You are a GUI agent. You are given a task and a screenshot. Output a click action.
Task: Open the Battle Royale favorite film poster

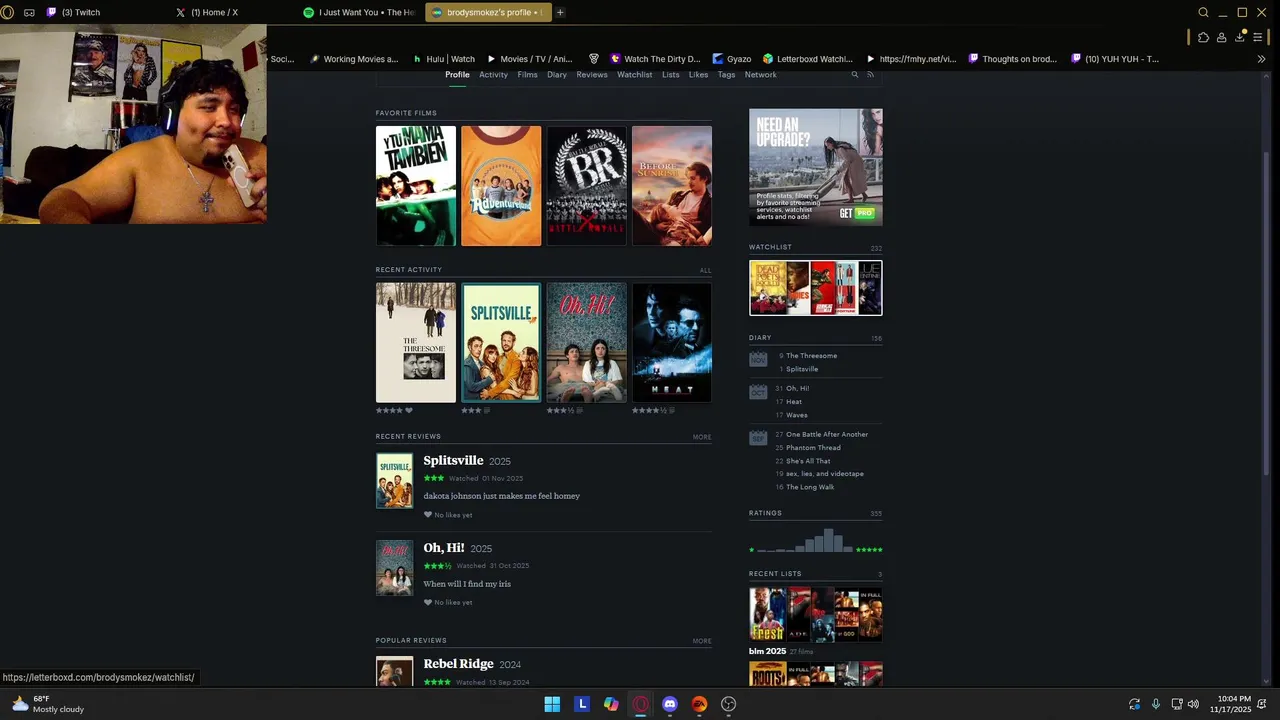point(586,185)
